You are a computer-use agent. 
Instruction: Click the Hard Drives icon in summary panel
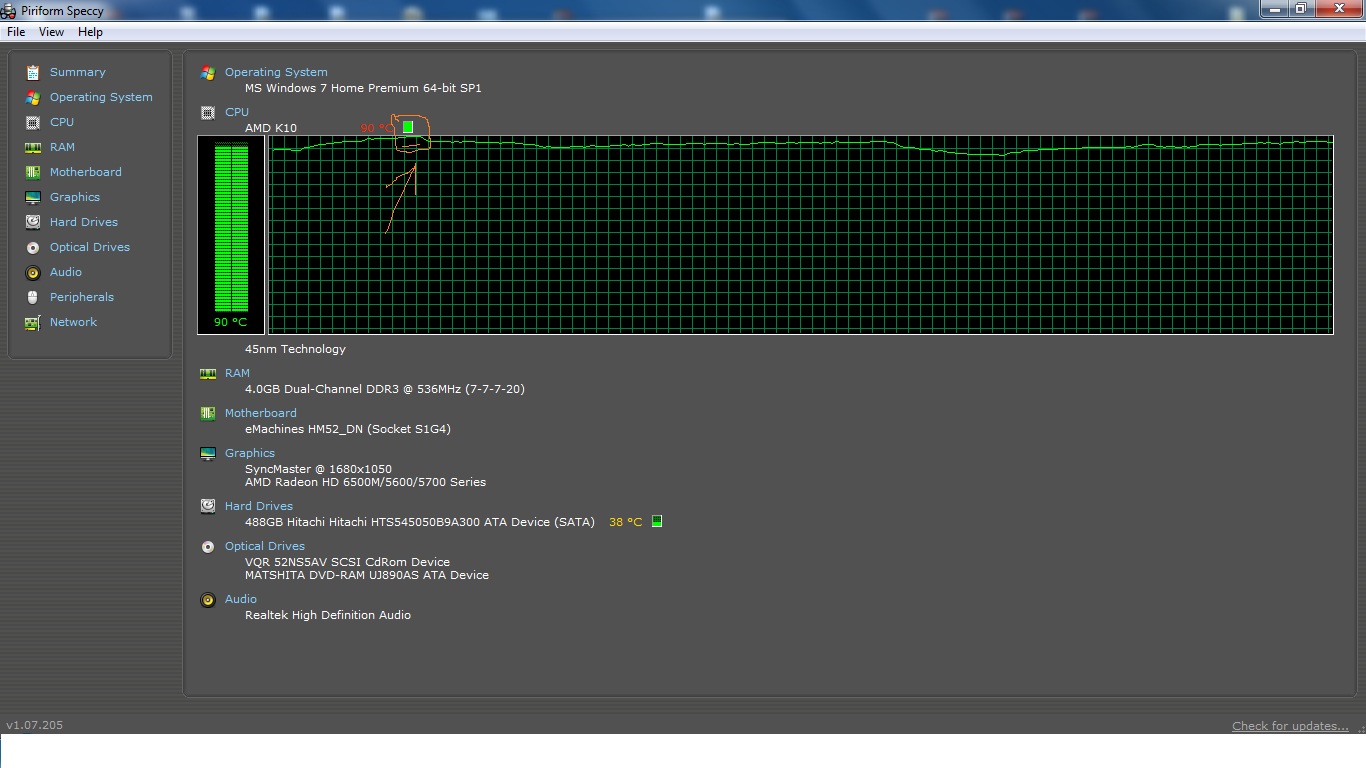tap(208, 506)
